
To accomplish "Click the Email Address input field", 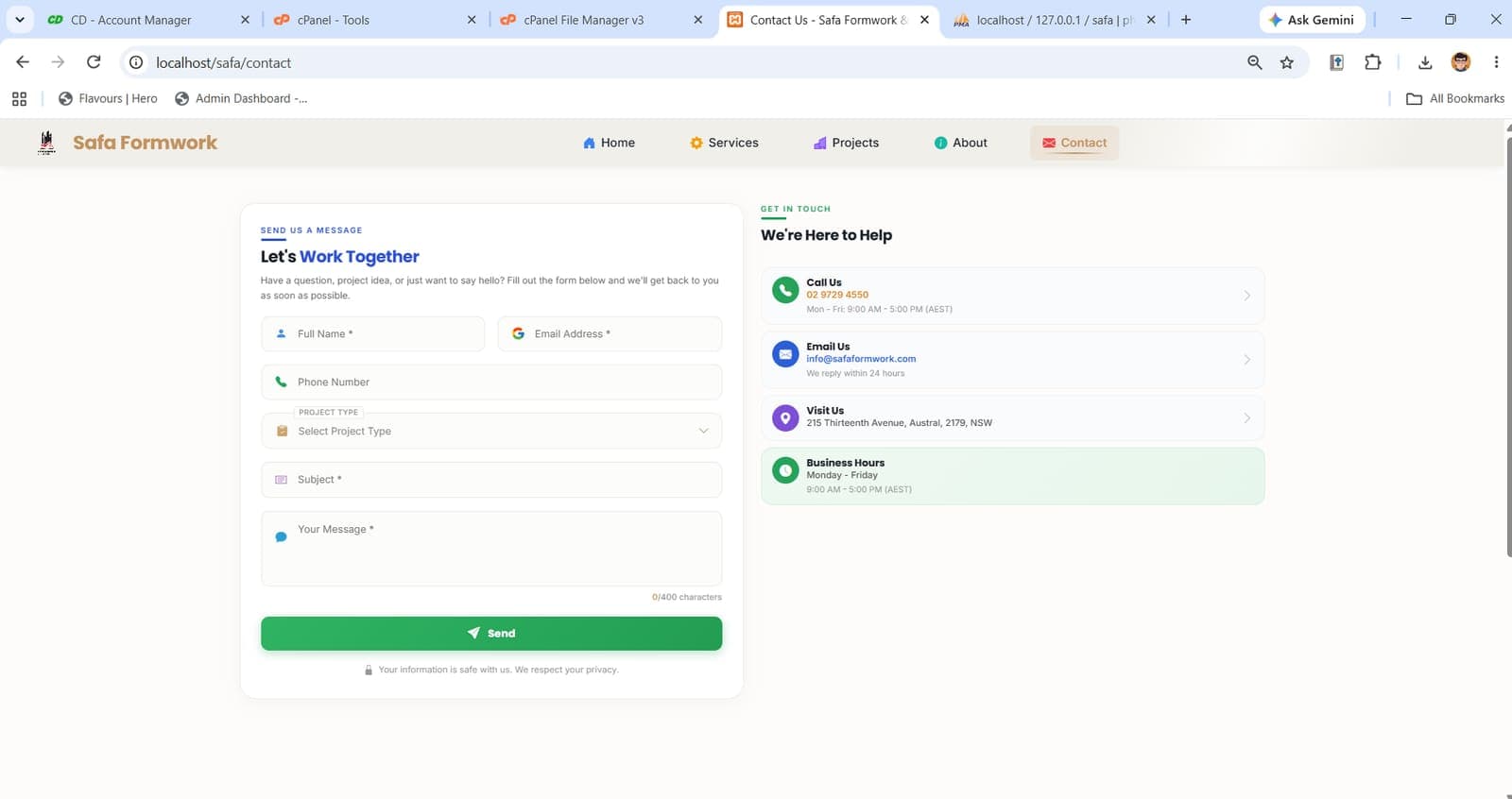I will pos(610,333).
